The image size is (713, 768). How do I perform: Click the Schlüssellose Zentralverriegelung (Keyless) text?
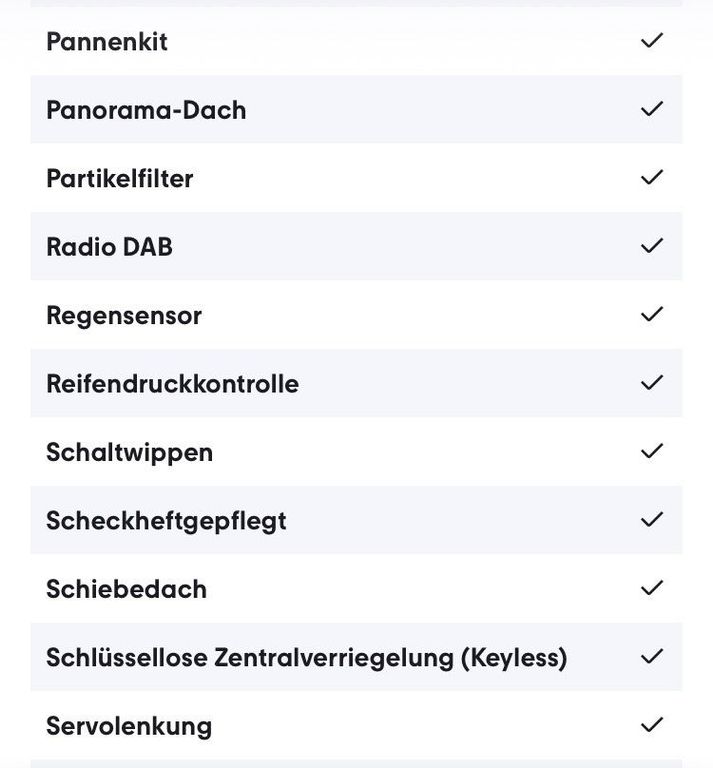307,658
